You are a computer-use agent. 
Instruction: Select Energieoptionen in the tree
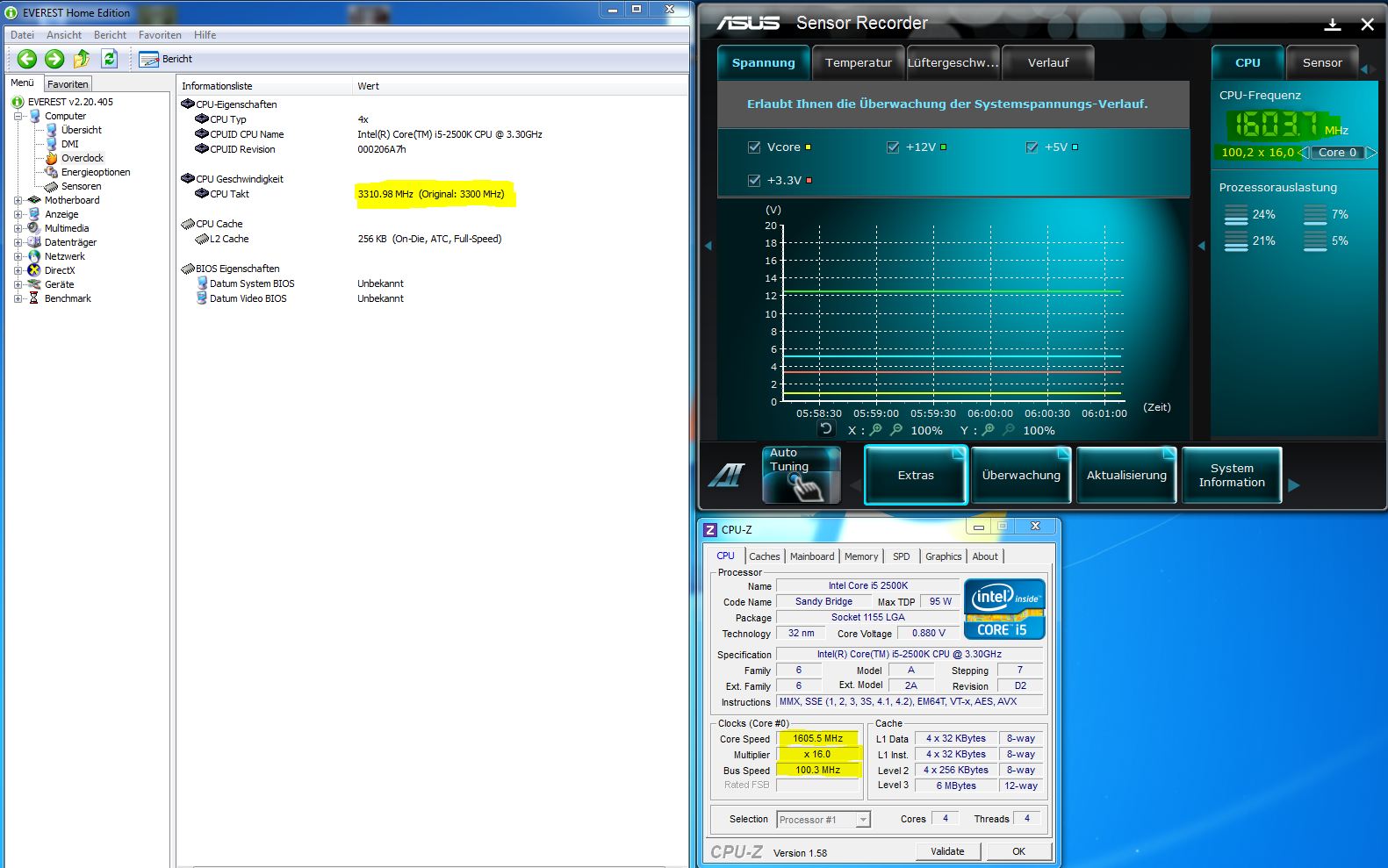(x=96, y=172)
